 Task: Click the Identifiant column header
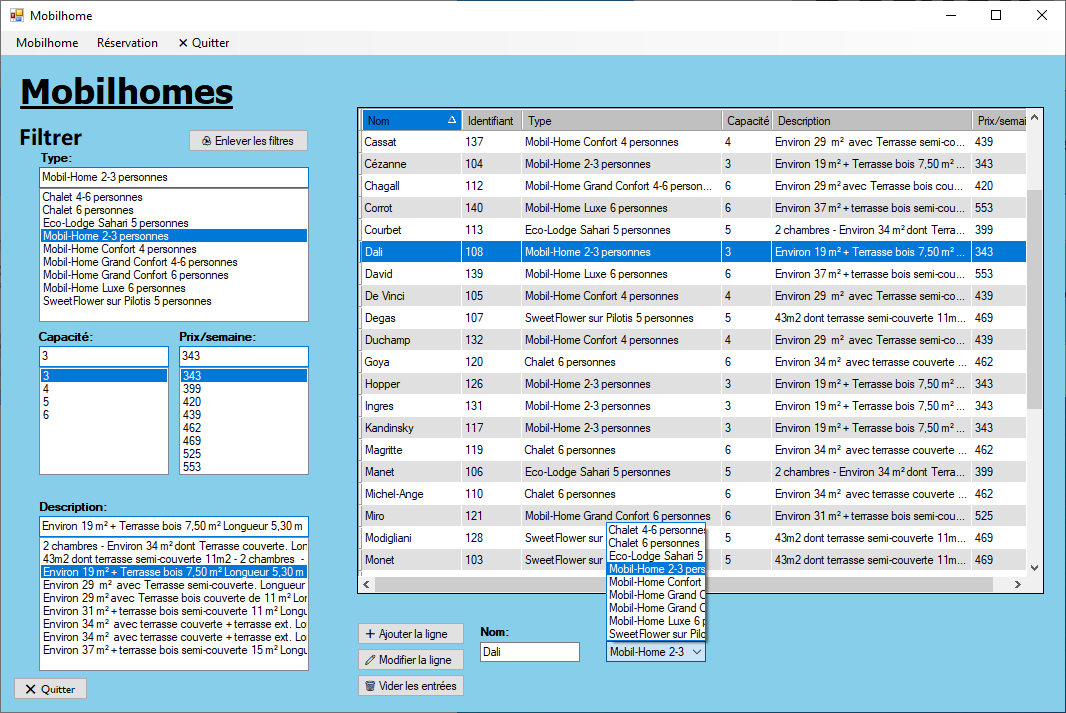click(x=491, y=121)
